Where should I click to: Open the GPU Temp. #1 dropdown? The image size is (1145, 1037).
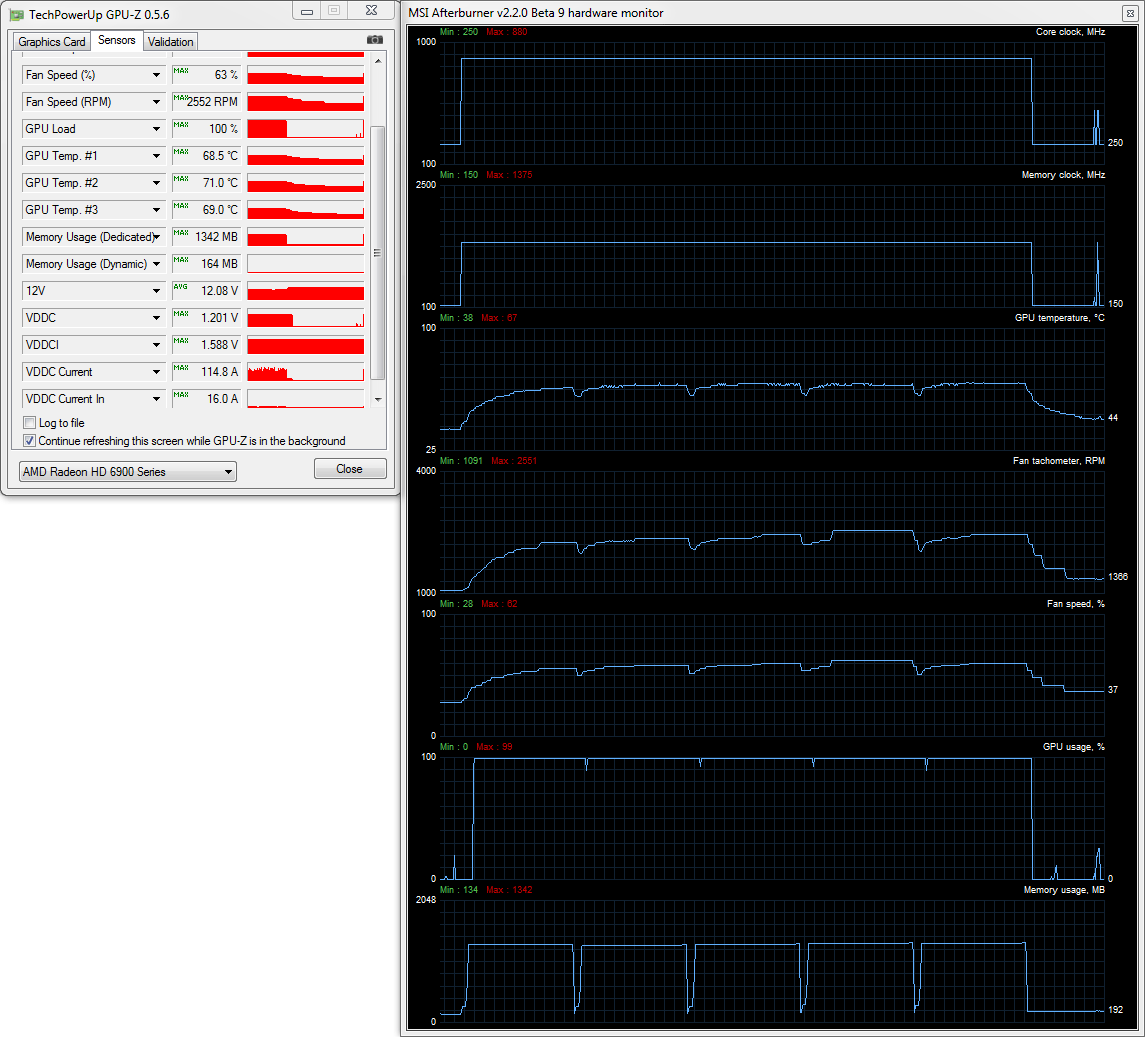click(x=156, y=156)
